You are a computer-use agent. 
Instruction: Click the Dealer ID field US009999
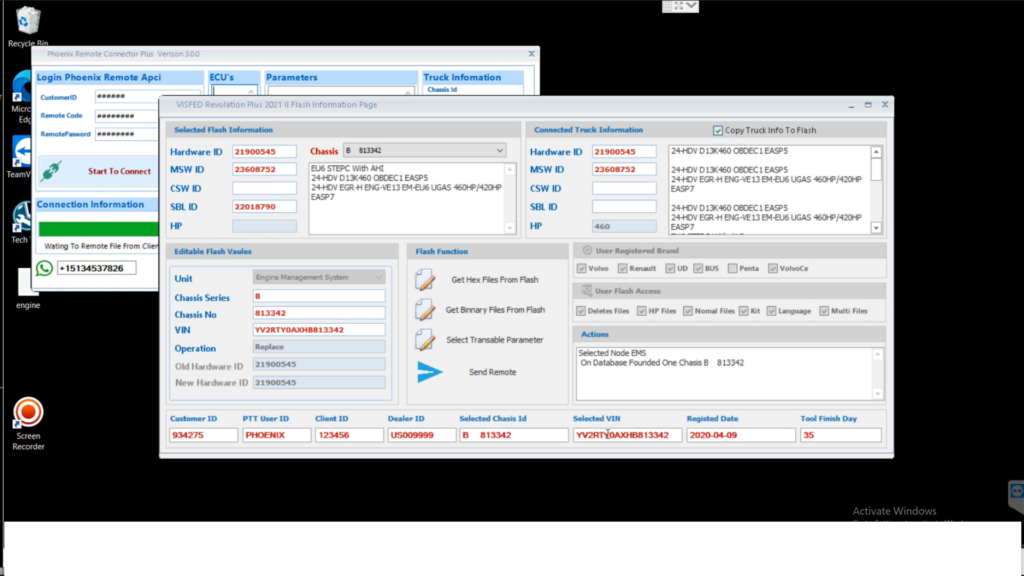pyautogui.click(x=421, y=435)
